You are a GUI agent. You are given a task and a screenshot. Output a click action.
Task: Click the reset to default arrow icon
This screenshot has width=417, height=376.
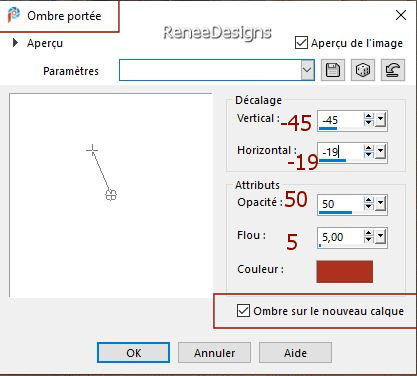tap(393, 70)
